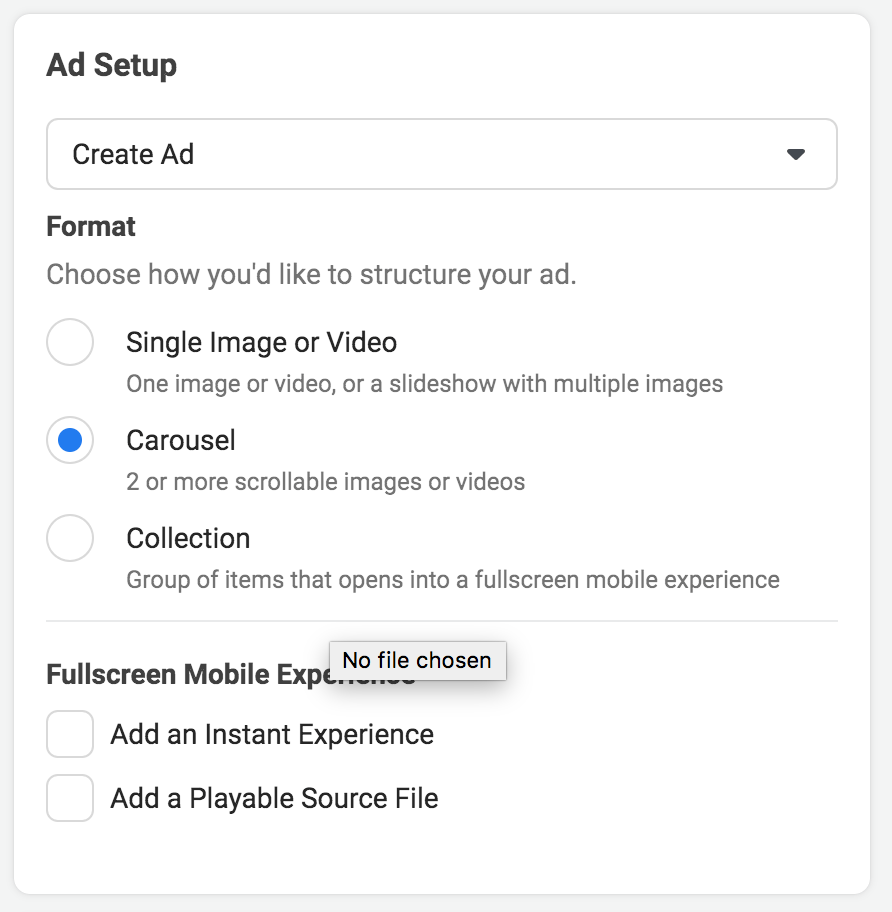The width and height of the screenshot is (892, 912).
Task: Select the Ad Setup section heading
Action: point(110,65)
